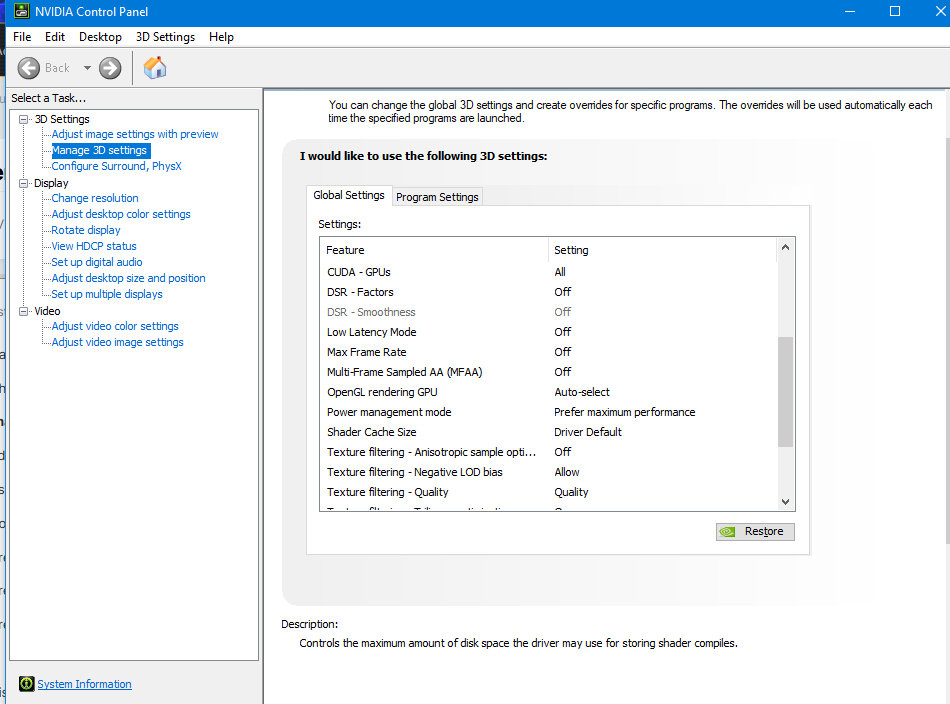Open the Edit menu
The height and width of the screenshot is (704, 950).
[55, 37]
